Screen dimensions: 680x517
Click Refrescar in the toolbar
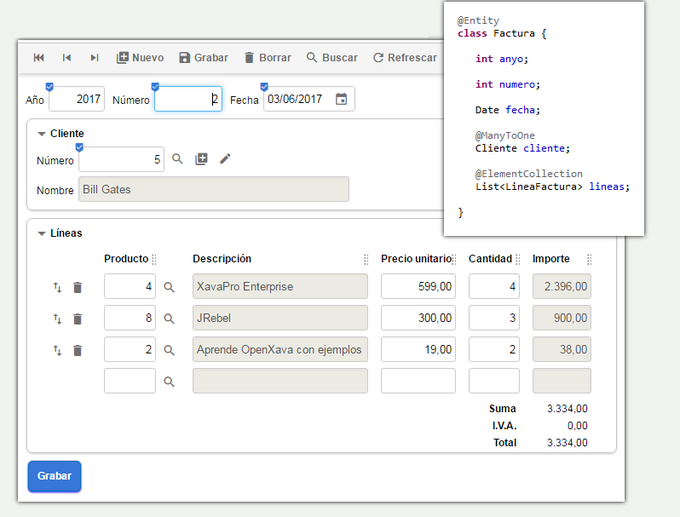point(405,58)
